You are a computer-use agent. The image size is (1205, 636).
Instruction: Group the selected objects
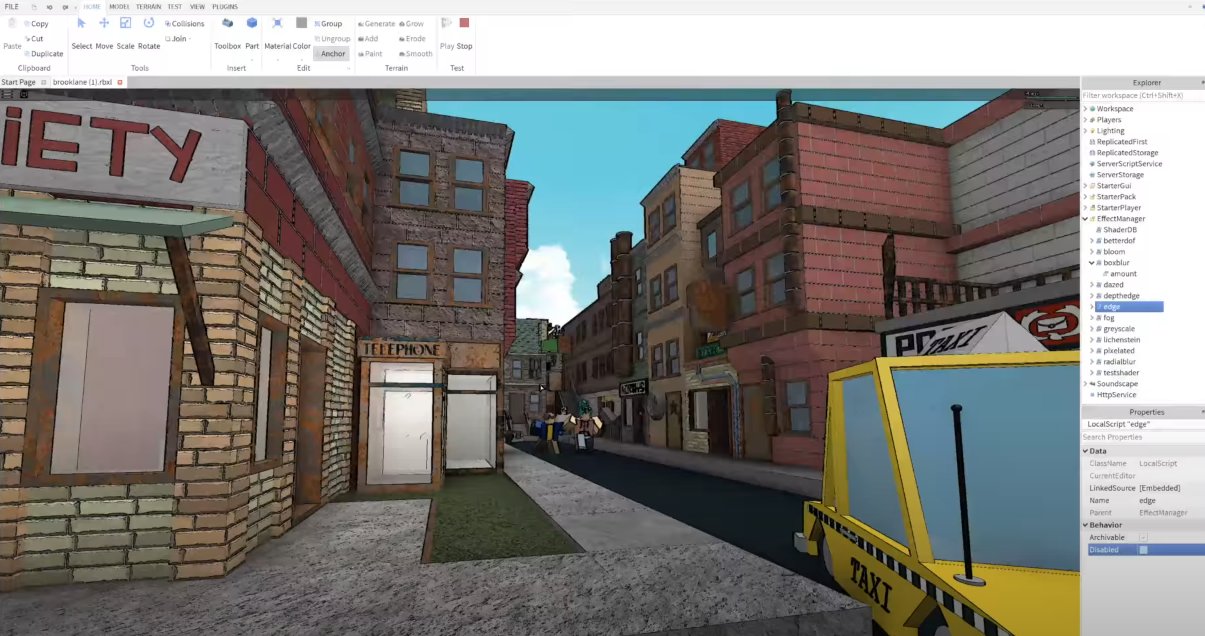[x=328, y=24]
